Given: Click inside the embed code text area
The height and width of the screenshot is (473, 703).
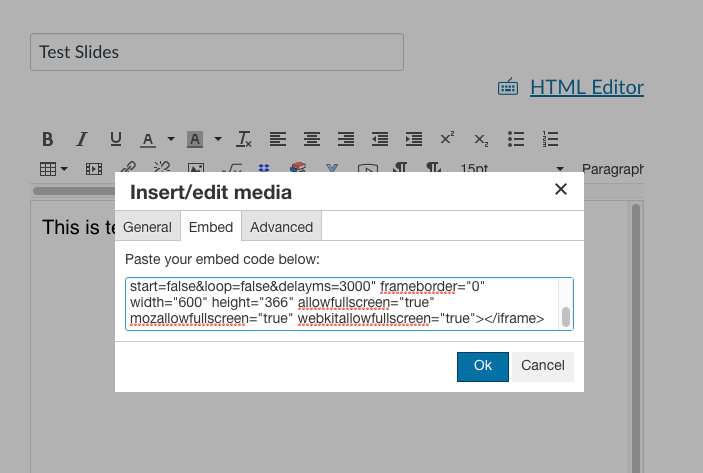Looking at the screenshot, I should (x=340, y=303).
